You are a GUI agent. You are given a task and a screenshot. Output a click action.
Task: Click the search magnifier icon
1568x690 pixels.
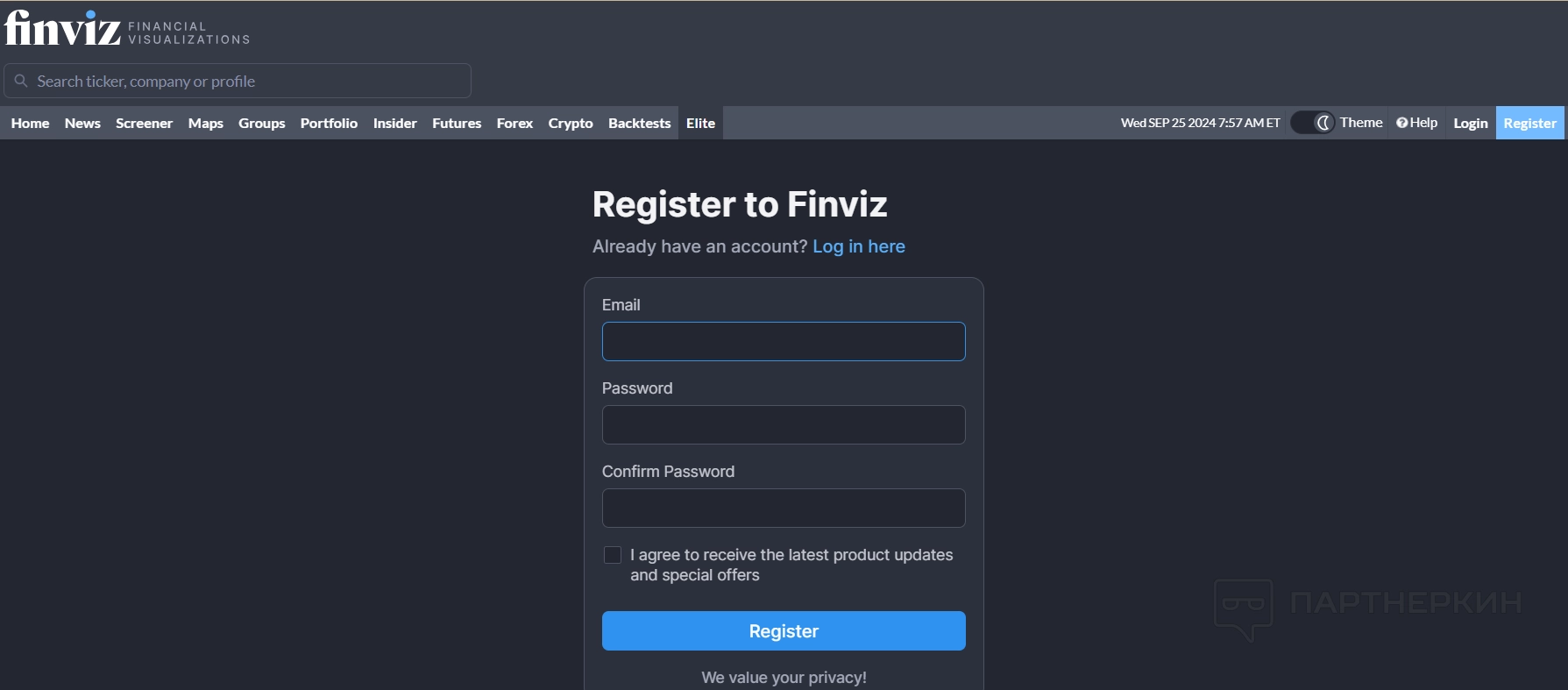[x=21, y=81]
